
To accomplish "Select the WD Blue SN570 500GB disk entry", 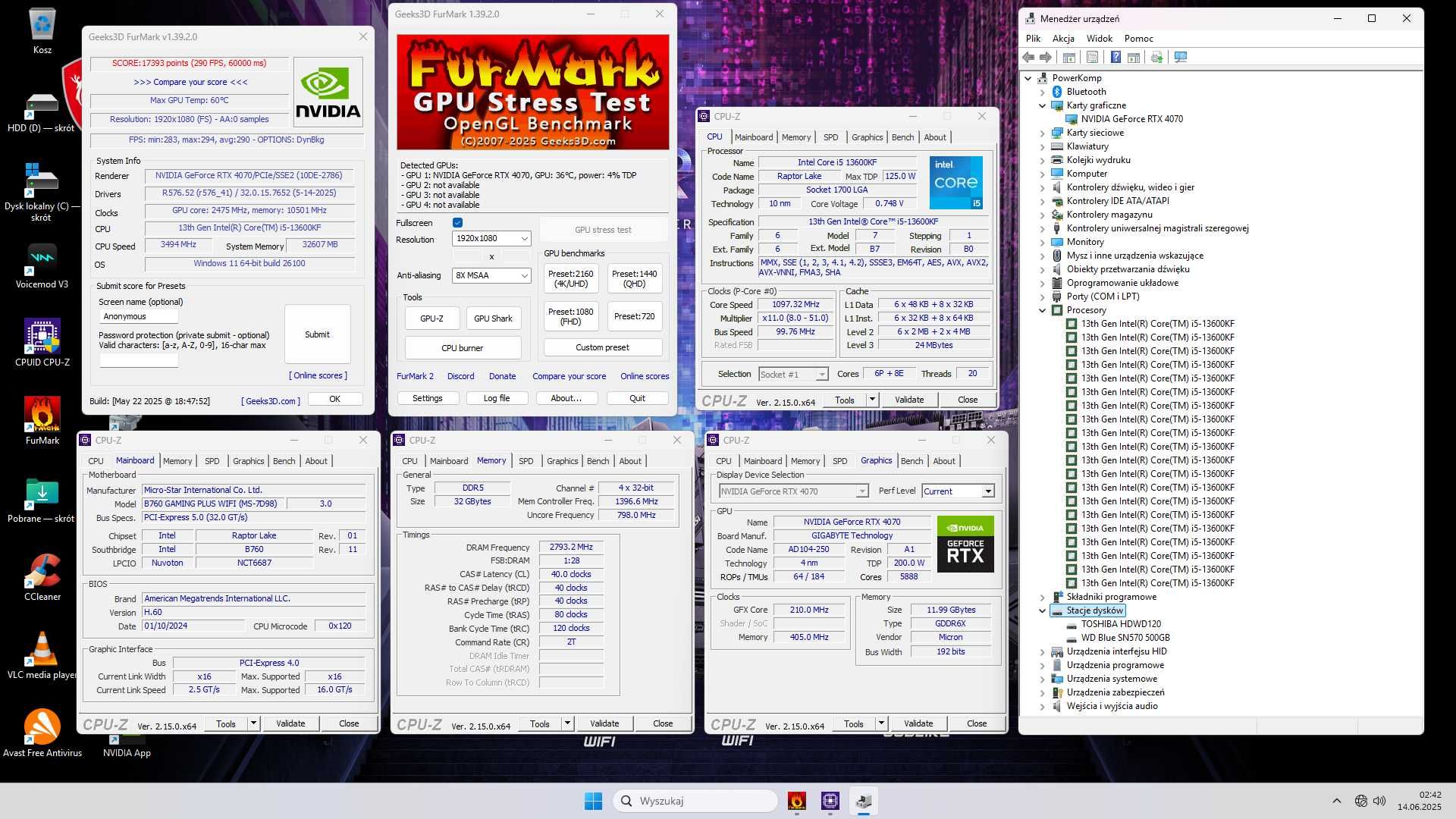I will click(1125, 638).
